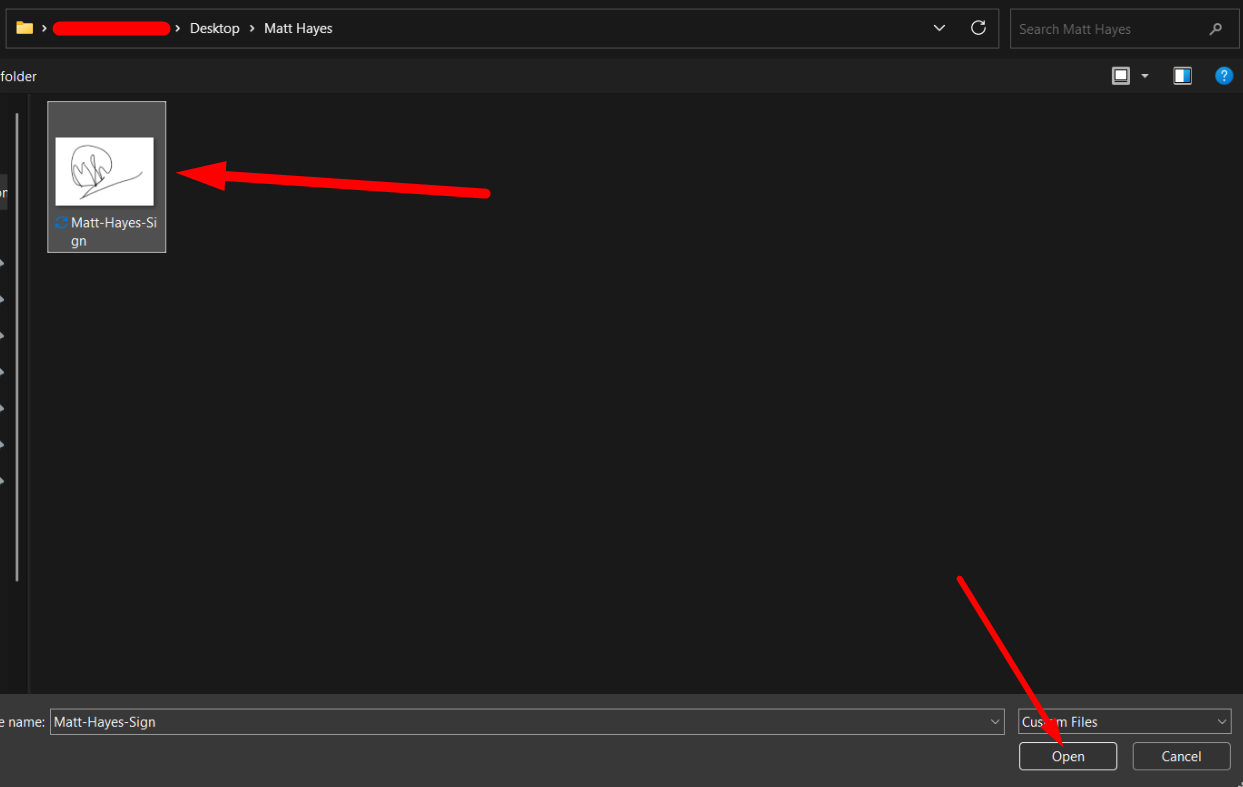Expand the file name history dropdown
The width and height of the screenshot is (1243, 787).
[995, 721]
